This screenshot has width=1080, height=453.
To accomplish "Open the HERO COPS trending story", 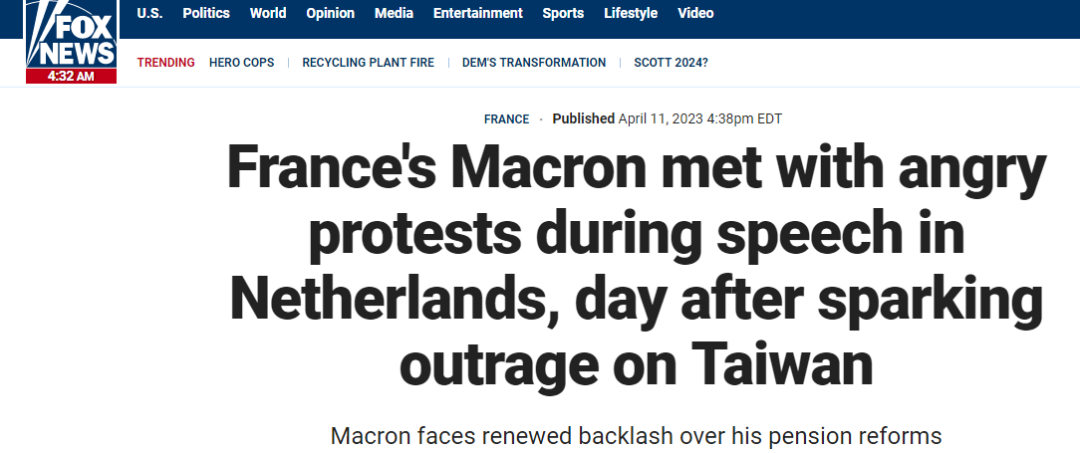I will [x=241, y=62].
